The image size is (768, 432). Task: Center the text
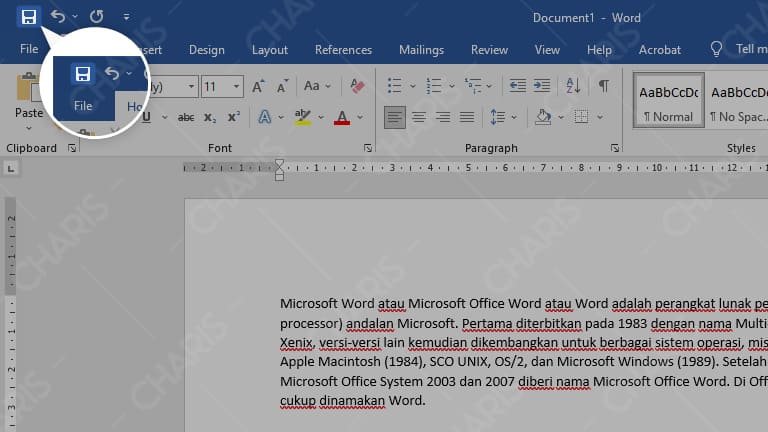[419, 117]
